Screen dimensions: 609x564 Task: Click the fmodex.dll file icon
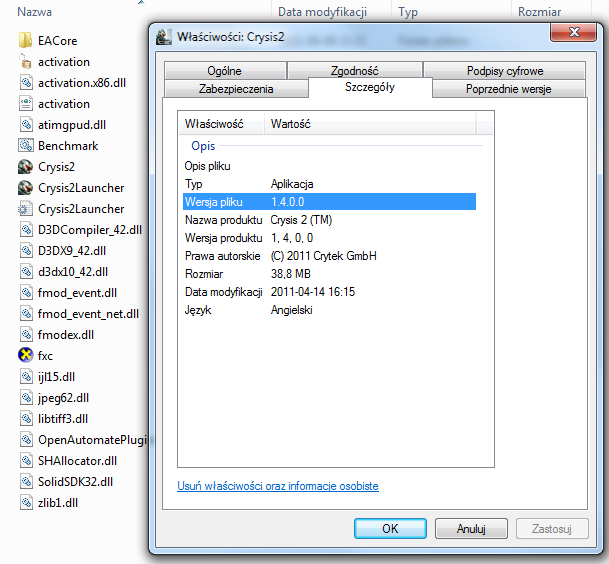pos(25,334)
